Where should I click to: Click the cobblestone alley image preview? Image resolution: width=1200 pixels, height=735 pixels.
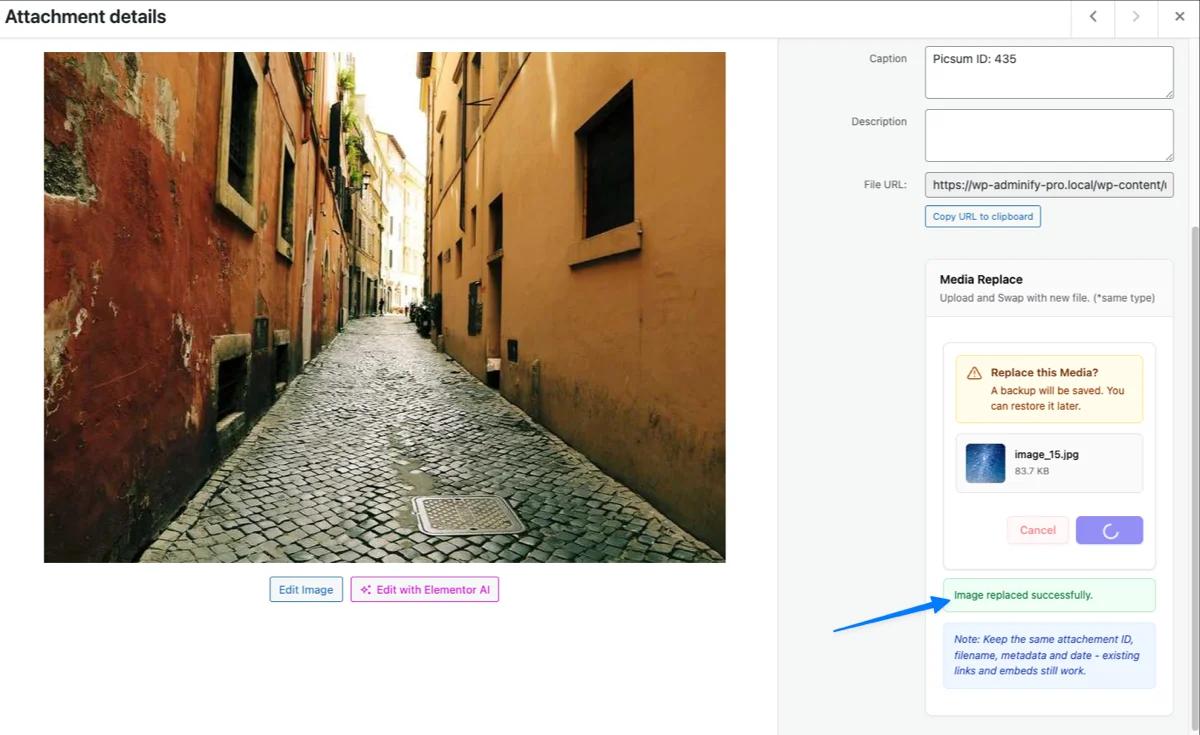384,307
